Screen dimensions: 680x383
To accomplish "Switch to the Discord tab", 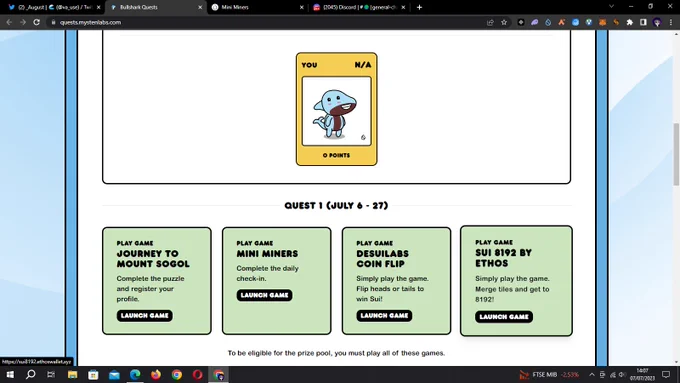I will (360, 7).
